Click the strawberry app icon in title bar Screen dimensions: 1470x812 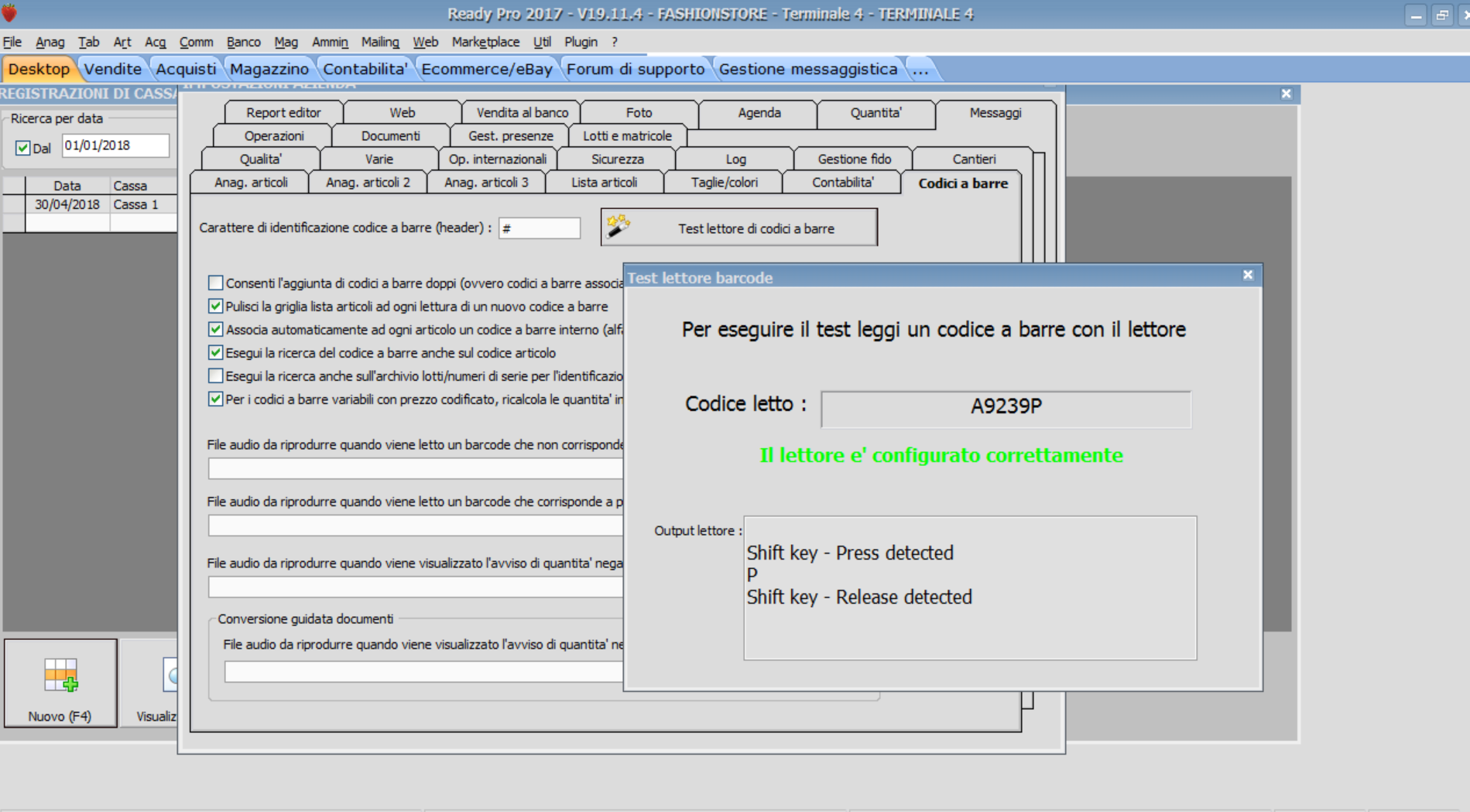pyautogui.click(x=9, y=13)
